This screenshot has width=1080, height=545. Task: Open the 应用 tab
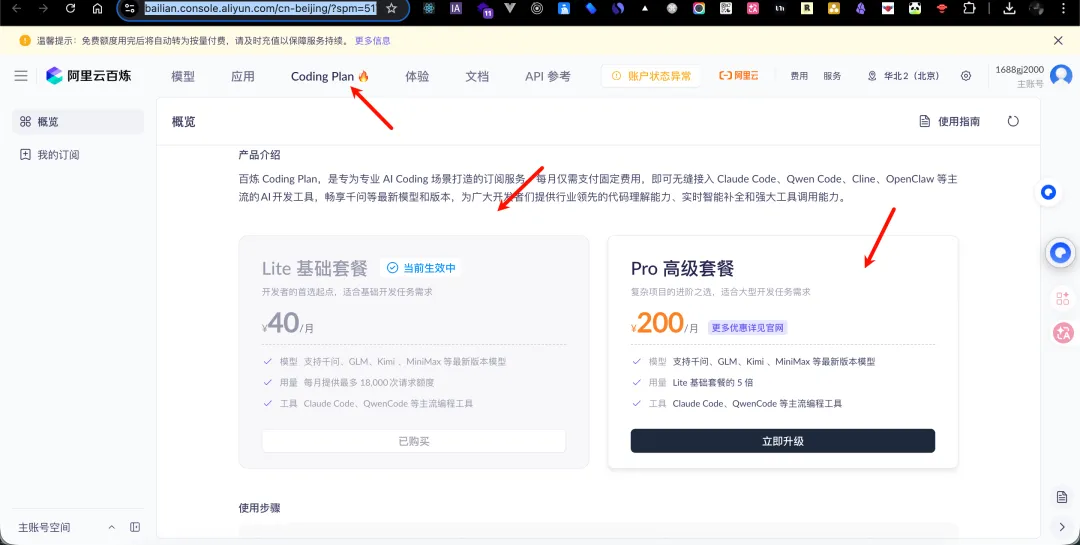tap(242, 76)
